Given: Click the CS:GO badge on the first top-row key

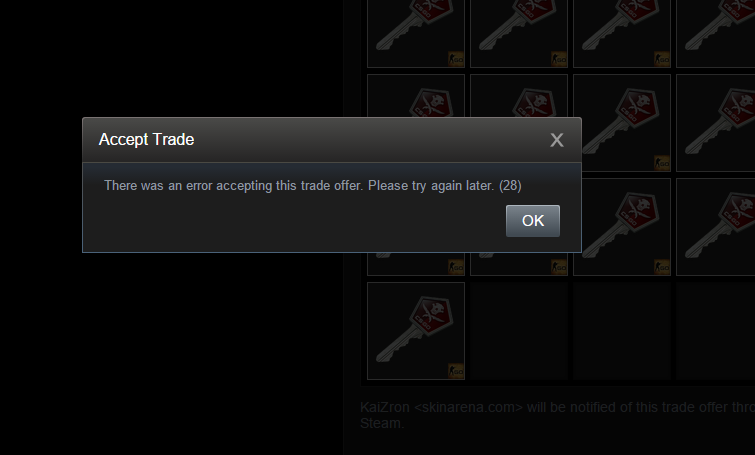Looking at the screenshot, I should pos(456,59).
